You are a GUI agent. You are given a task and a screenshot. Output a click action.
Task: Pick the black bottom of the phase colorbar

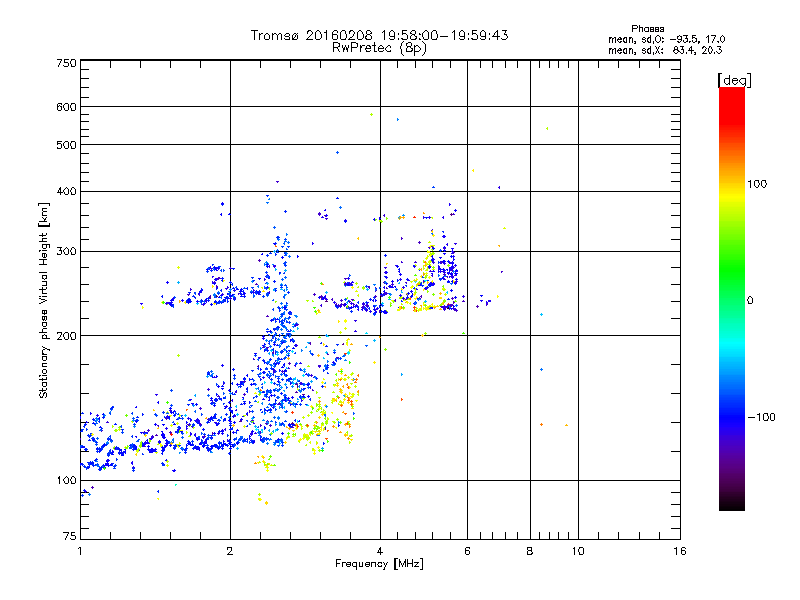click(x=732, y=503)
